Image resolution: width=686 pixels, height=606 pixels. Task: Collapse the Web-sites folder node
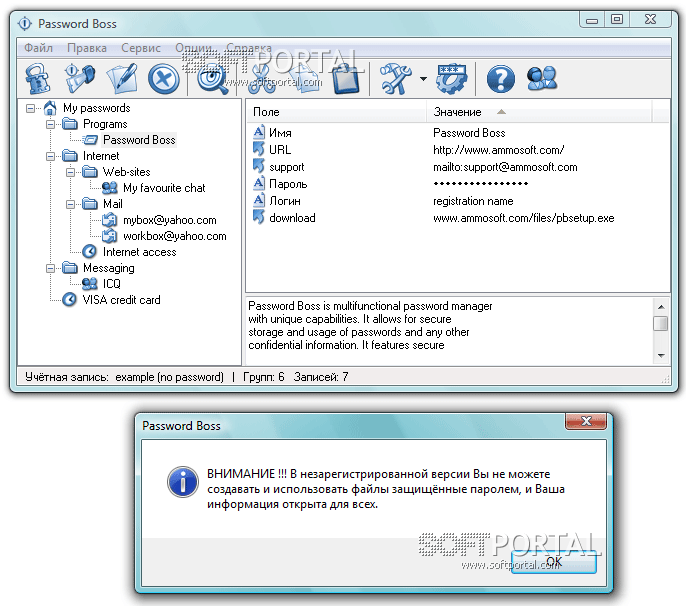(x=70, y=172)
